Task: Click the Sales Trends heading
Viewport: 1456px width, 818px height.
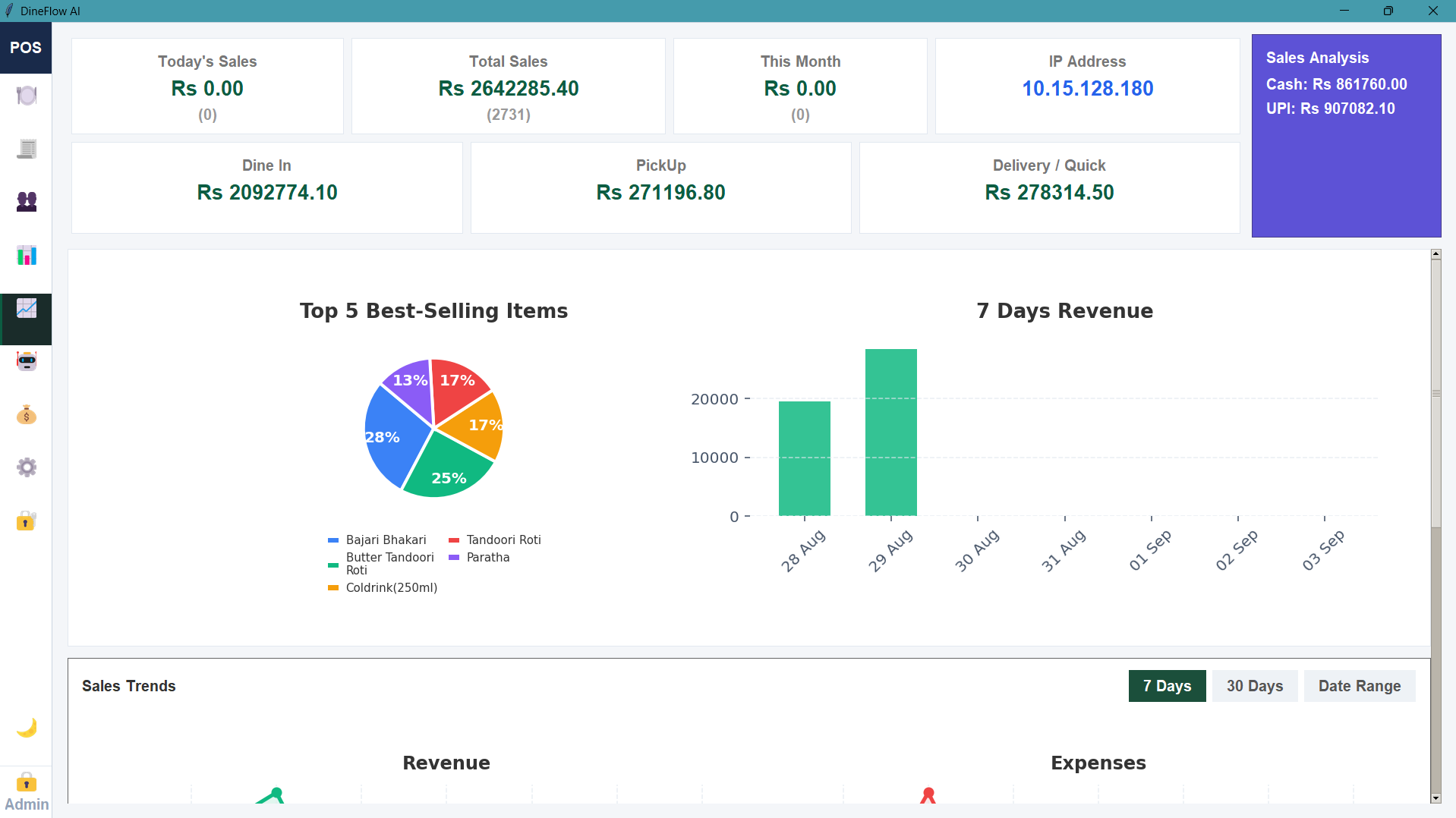Action: [128, 686]
